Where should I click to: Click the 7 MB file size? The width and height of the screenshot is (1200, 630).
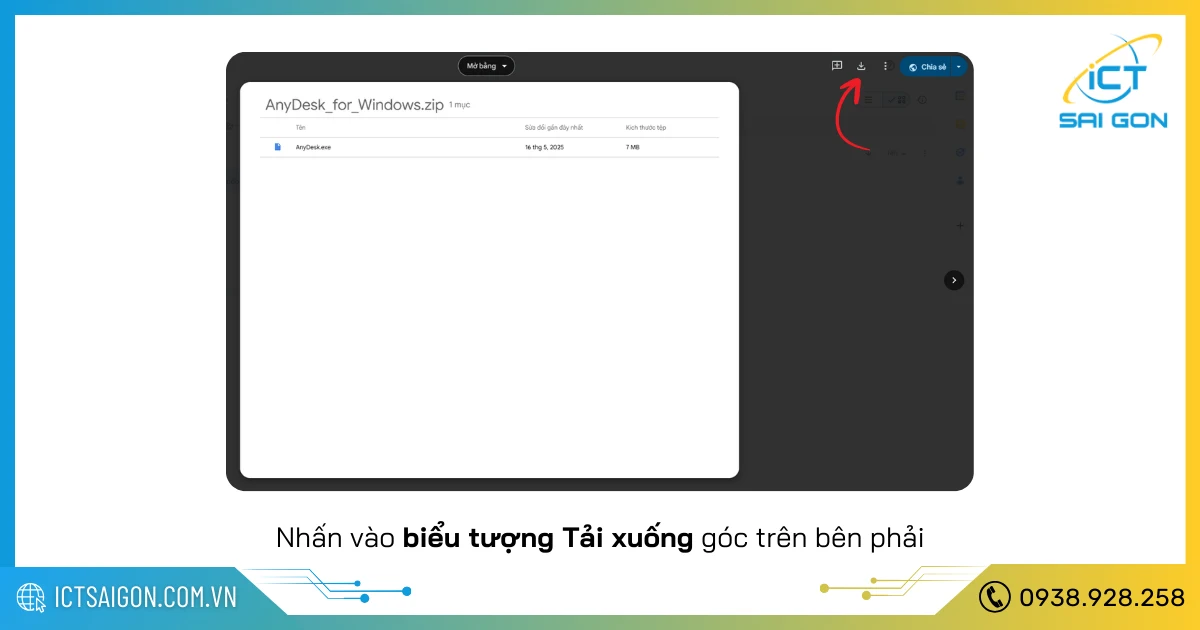pos(633,147)
